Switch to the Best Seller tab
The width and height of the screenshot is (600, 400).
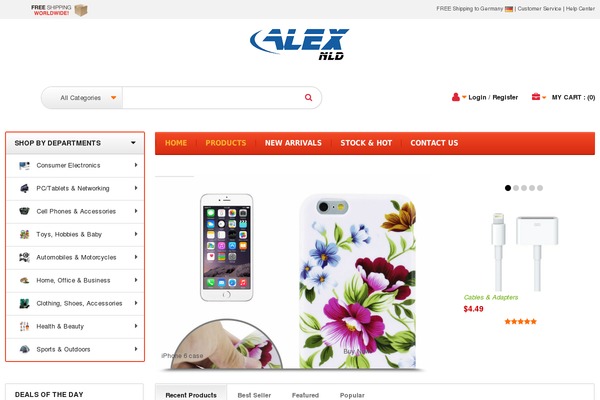(254, 395)
